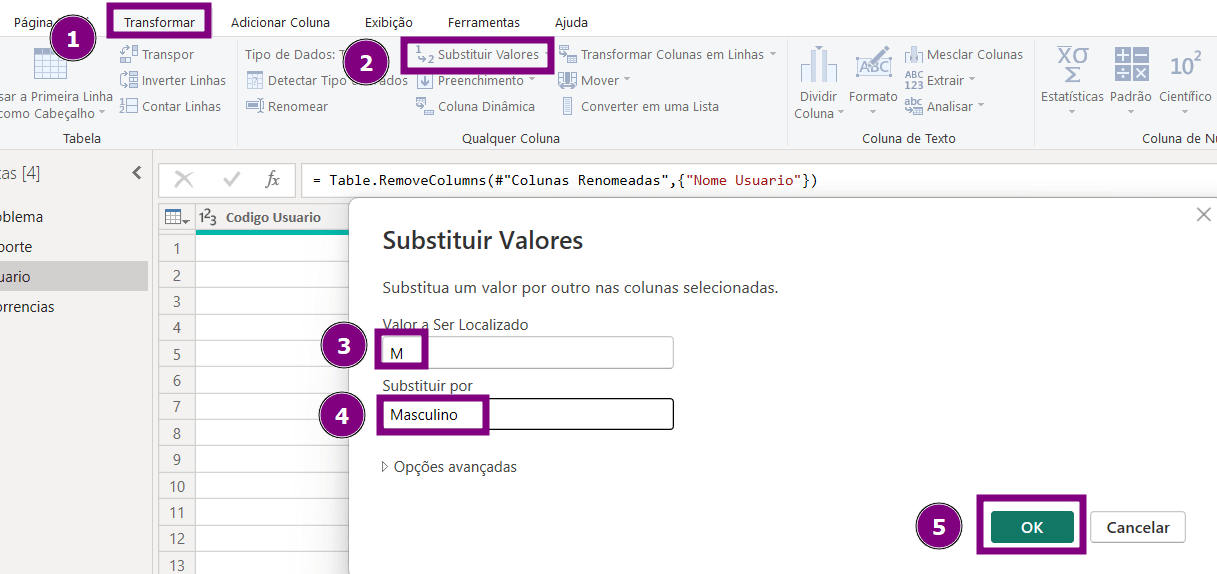Open Transformar Colunas em Linhas dropdown
The image size is (1217, 574).
point(667,54)
